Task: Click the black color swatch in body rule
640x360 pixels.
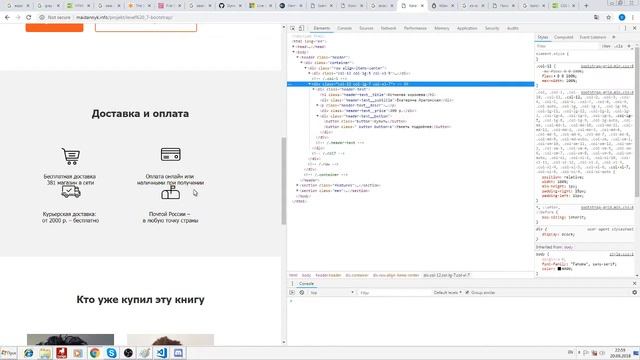Action: pyautogui.click(x=559, y=269)
